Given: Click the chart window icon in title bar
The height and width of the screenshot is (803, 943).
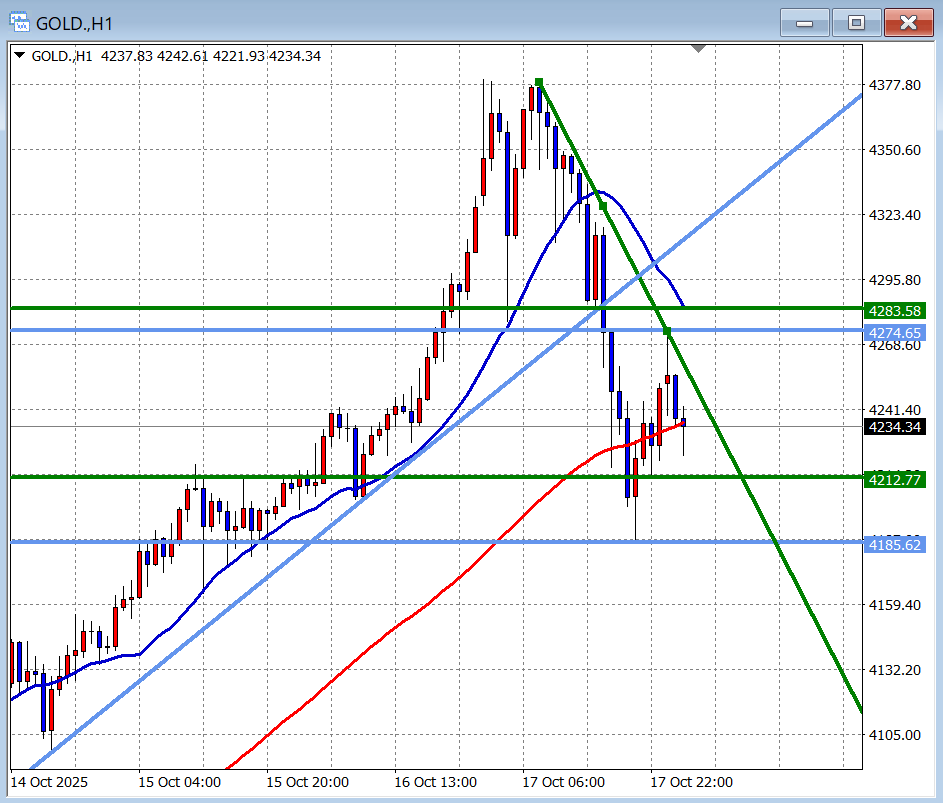Looking at the screenshot, I should [19, 21].
